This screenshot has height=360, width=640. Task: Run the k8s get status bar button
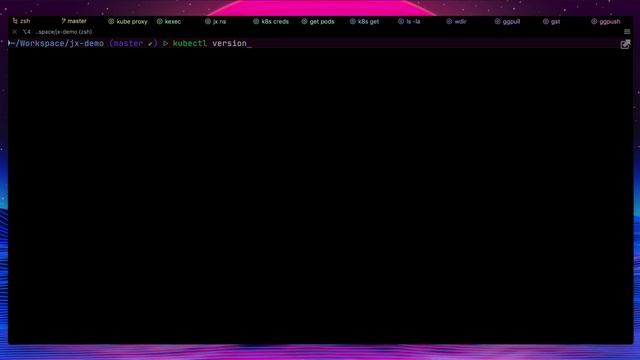click(364, 21)
